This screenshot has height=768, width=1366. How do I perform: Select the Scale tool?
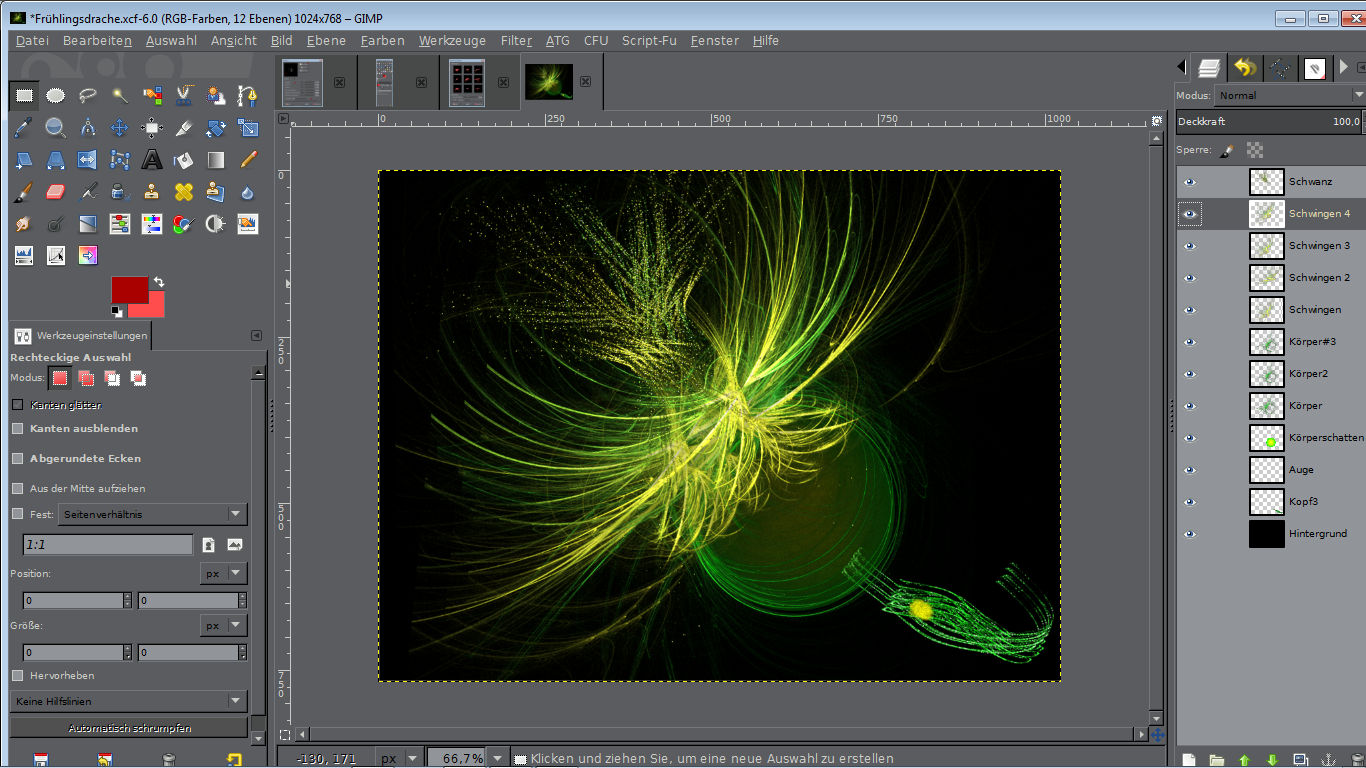[x=248, y=128]
